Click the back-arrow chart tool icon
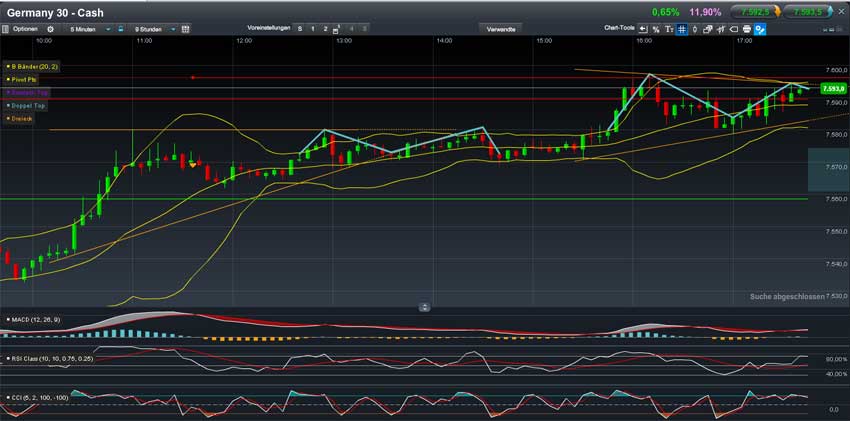The height and width of the screenshot is (421, 850). (643, 29)
